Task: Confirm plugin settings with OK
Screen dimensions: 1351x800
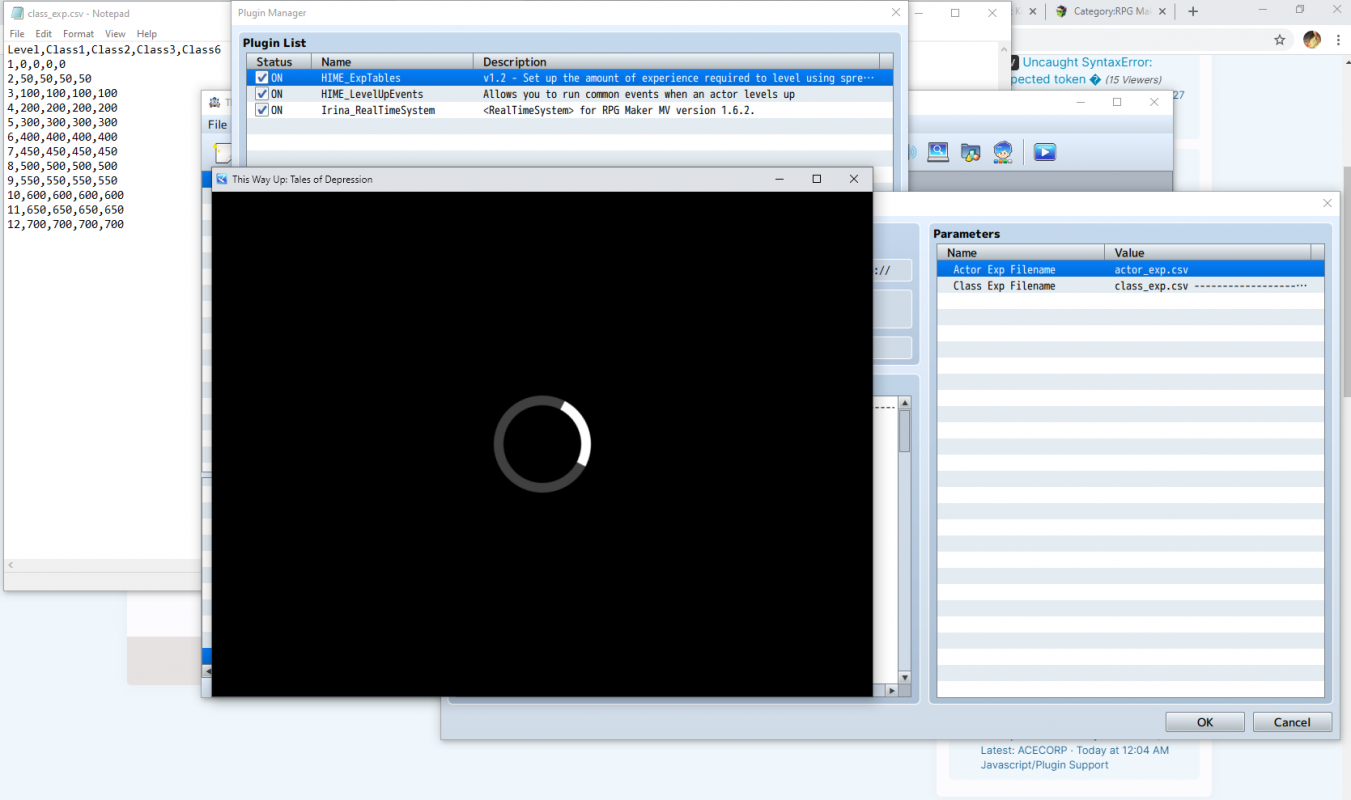Action: [x=1205, y=722]
